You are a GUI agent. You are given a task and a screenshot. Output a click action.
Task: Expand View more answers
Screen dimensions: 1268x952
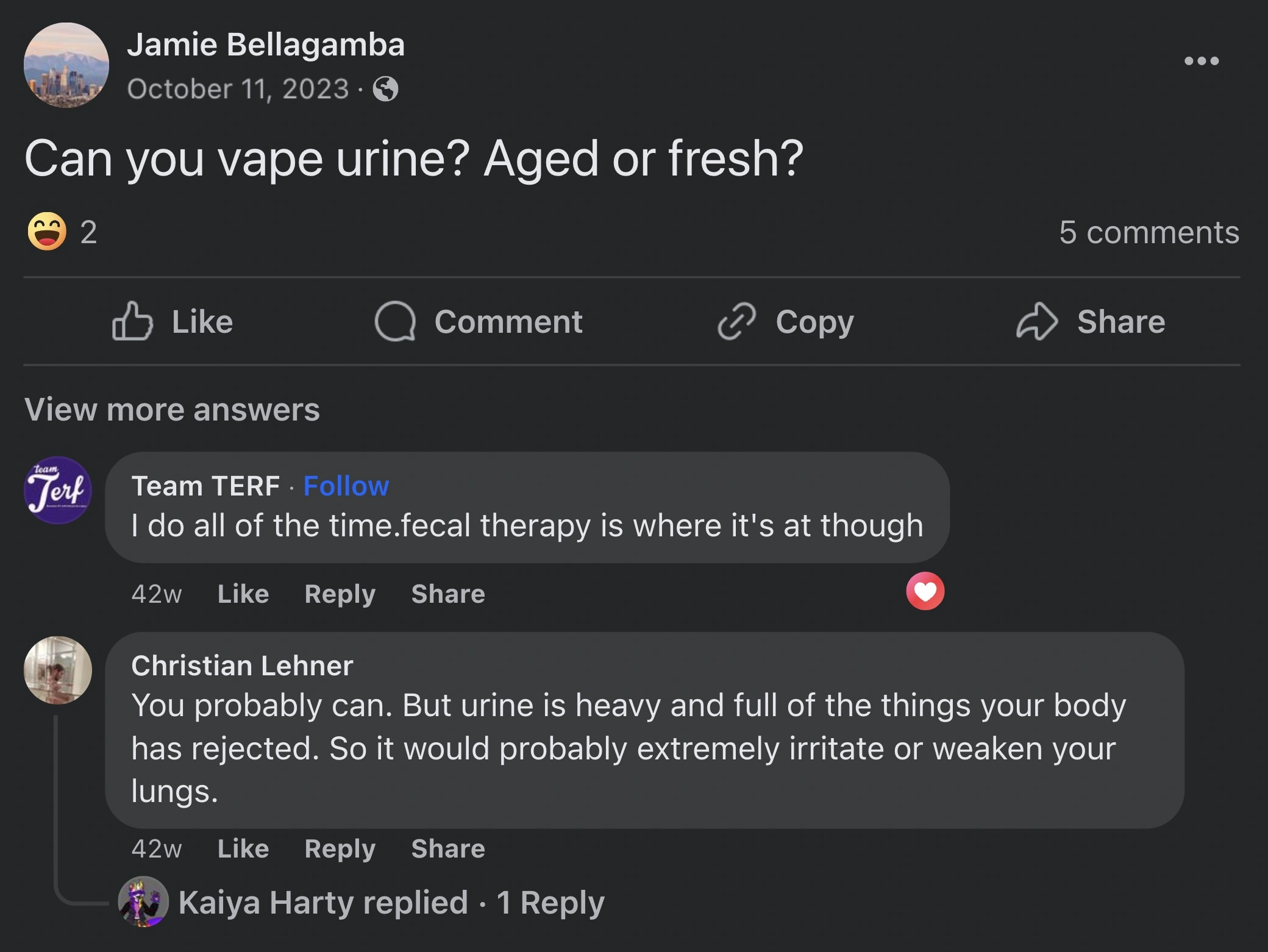[x=173, y=410]
